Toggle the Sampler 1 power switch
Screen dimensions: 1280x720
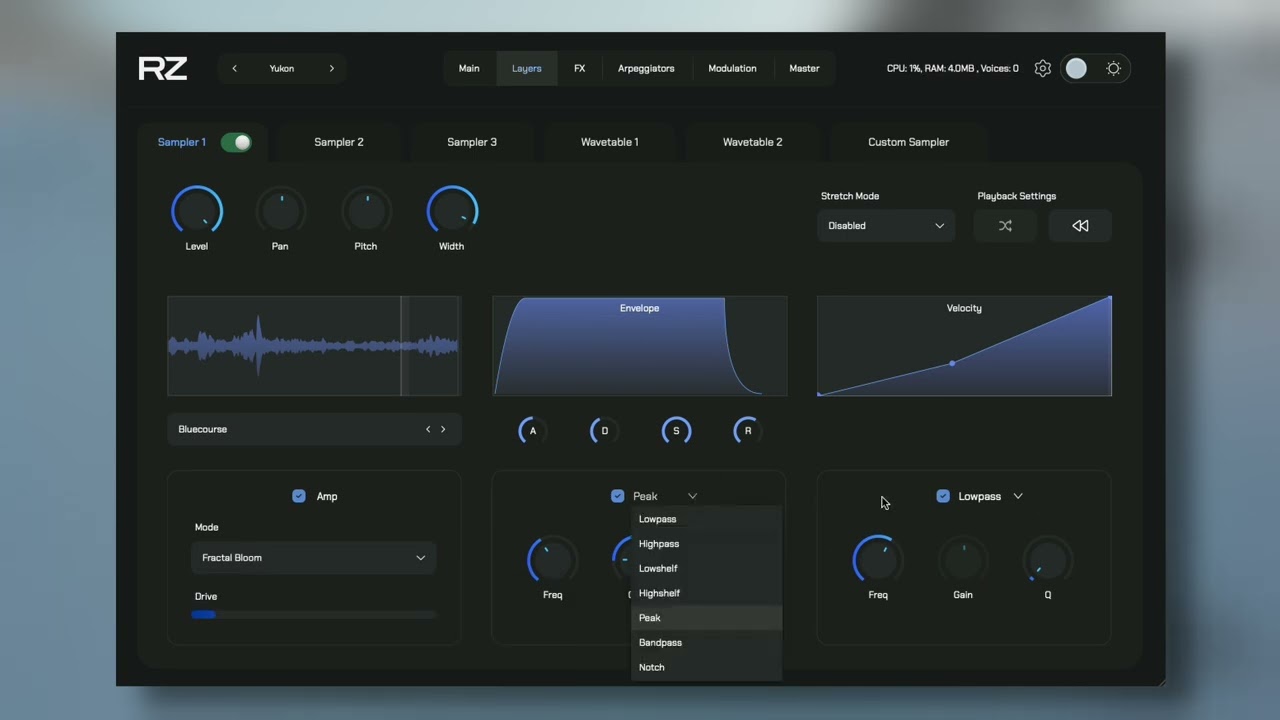(236, 142)
